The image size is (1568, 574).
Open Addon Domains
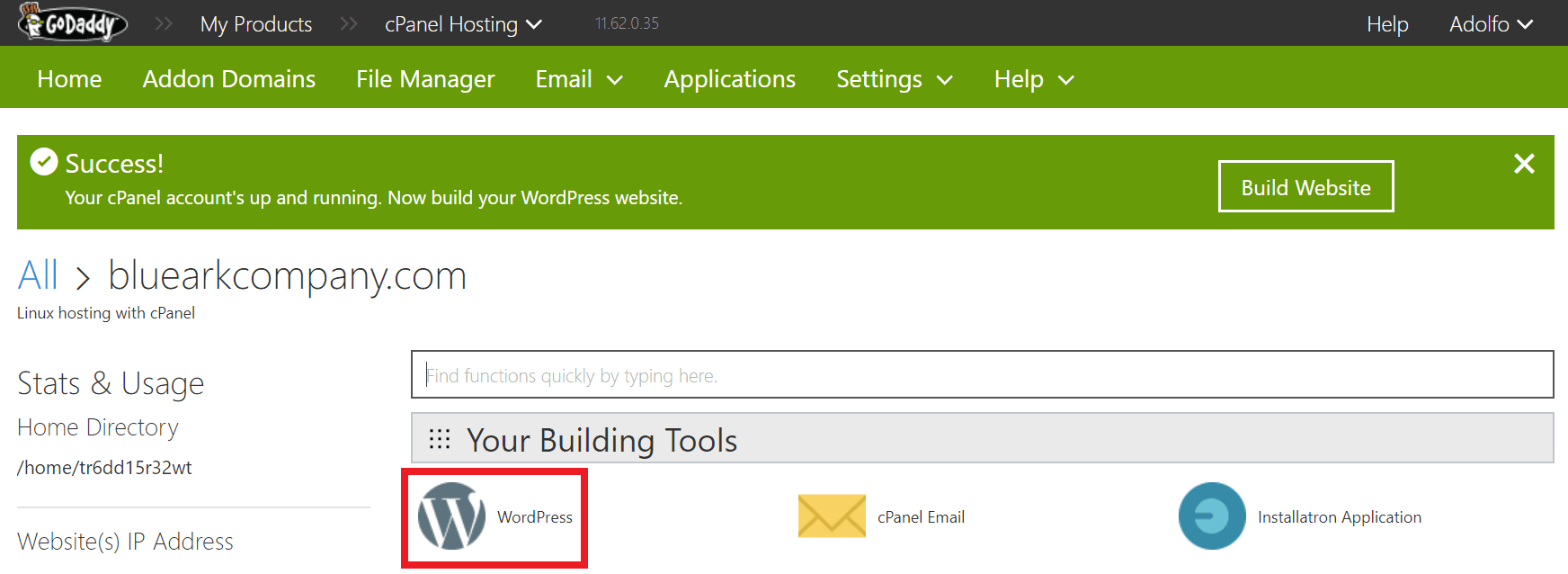pyautogui.click(x=229, y=79)
